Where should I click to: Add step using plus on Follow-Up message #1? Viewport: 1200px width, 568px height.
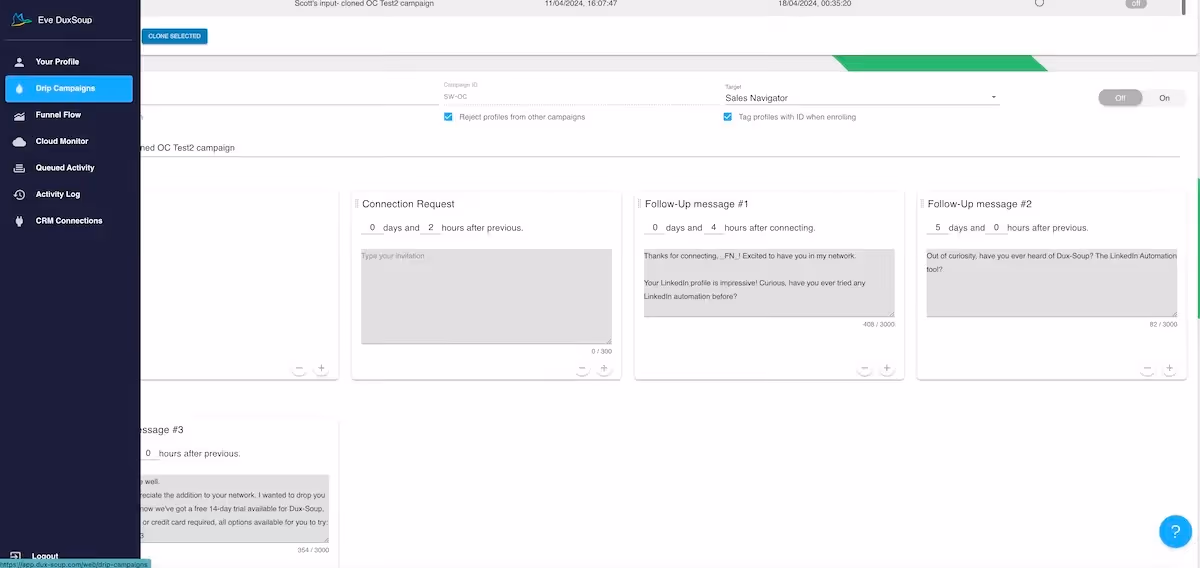pyautogui.click(x=887, y=369)
